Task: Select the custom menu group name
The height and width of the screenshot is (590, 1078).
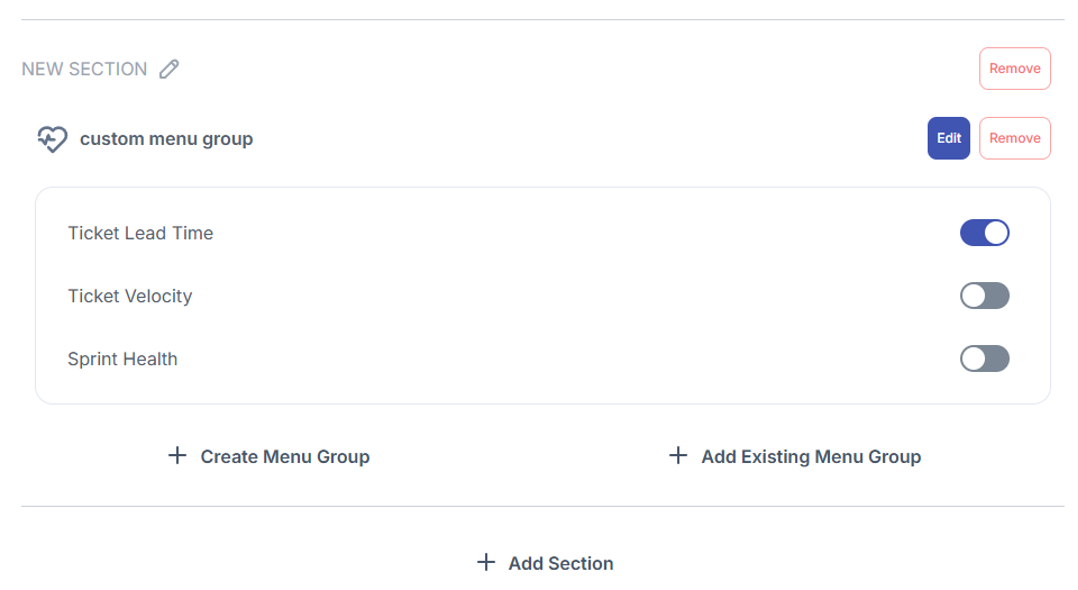Action: (x=166, y=139)
